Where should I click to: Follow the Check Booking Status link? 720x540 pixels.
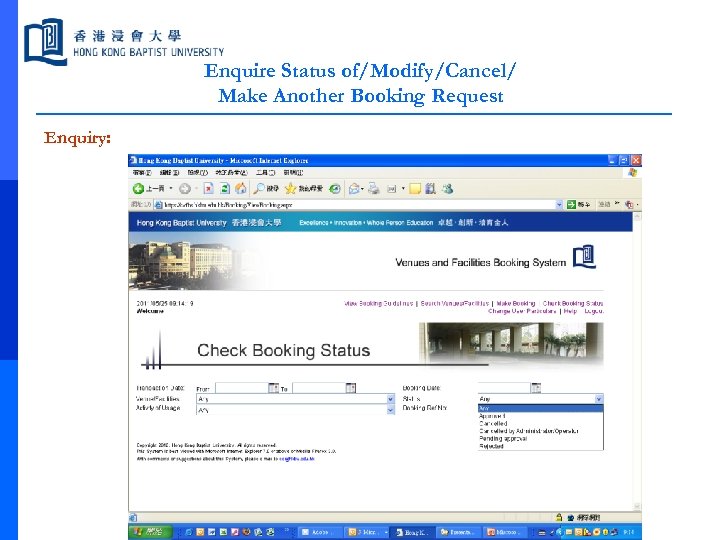pyautogui.click(x=573, y=304)
